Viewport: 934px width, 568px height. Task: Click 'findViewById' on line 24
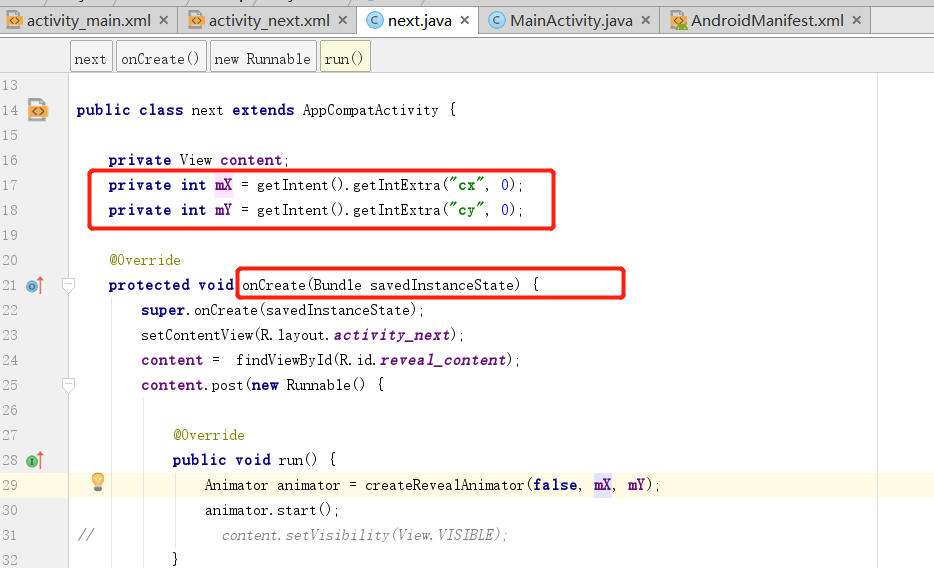click(285, 360)
